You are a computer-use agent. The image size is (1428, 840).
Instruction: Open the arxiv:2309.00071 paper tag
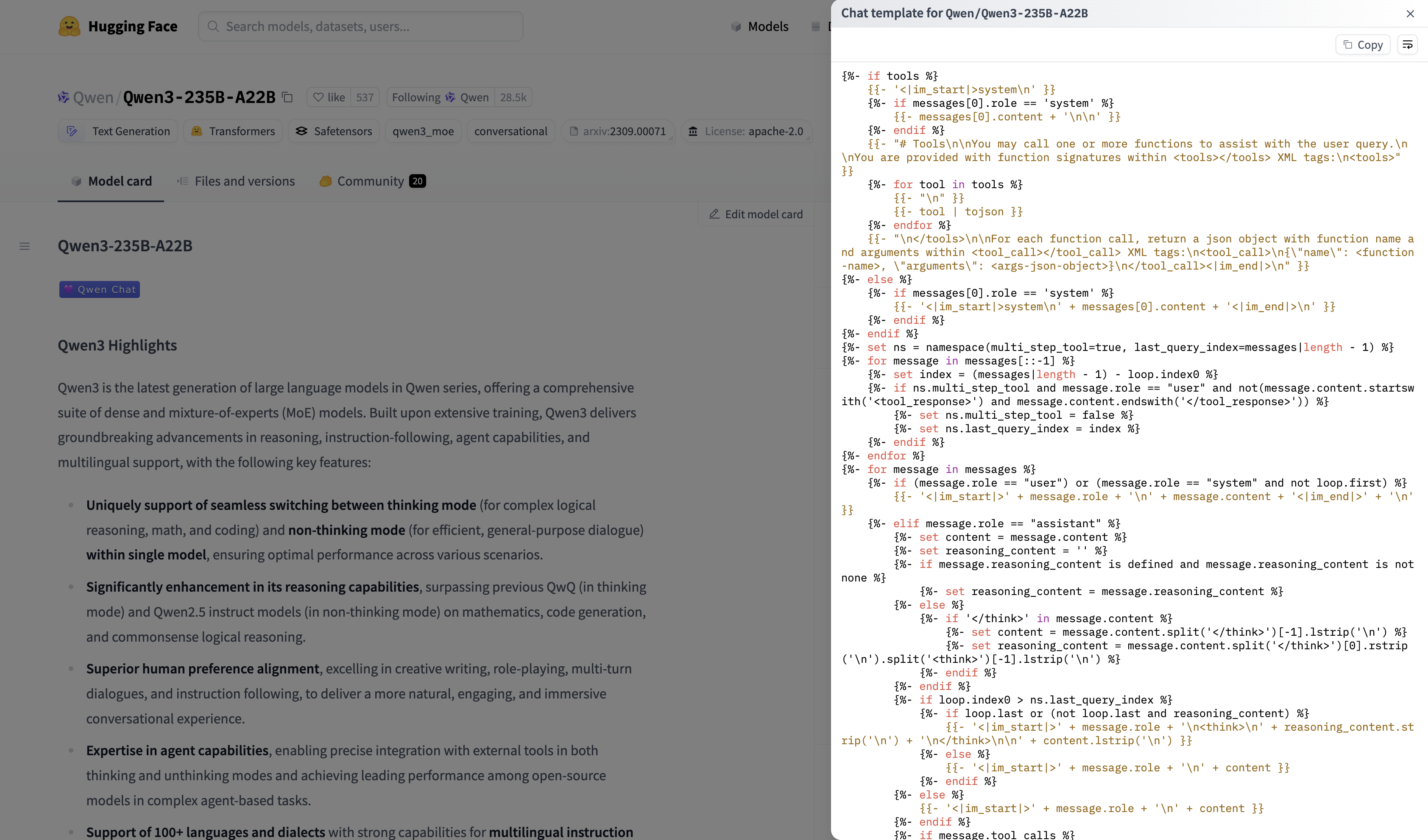pyautogui.click(x=617, y=131)
